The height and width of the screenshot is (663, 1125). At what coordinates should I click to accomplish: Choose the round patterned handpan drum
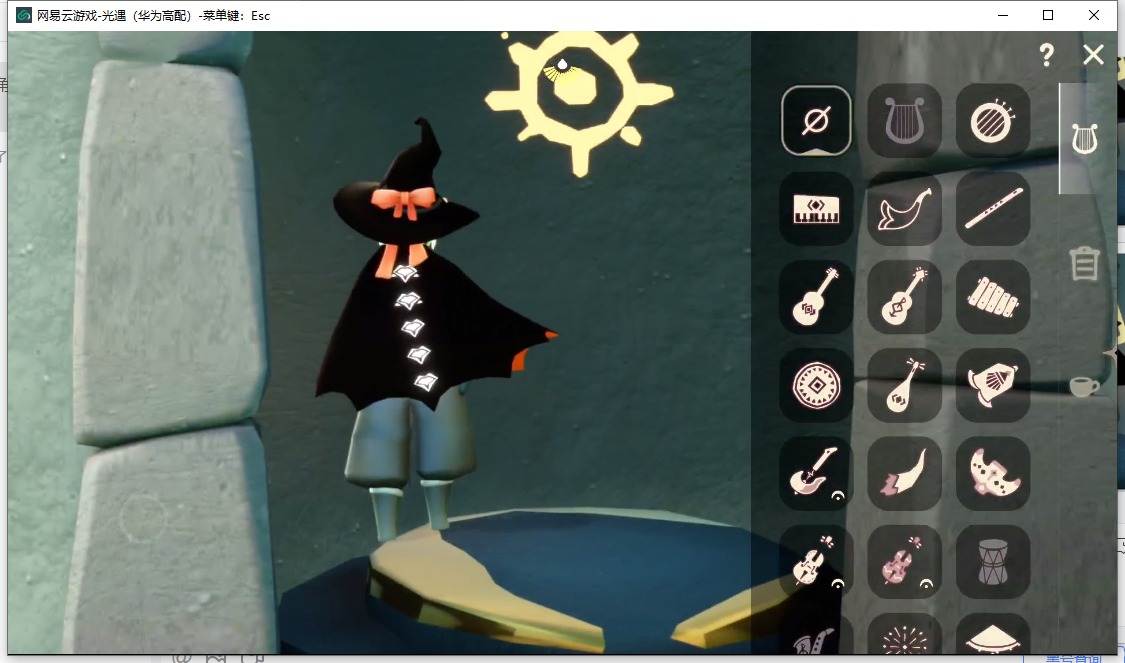pos(816,385)
